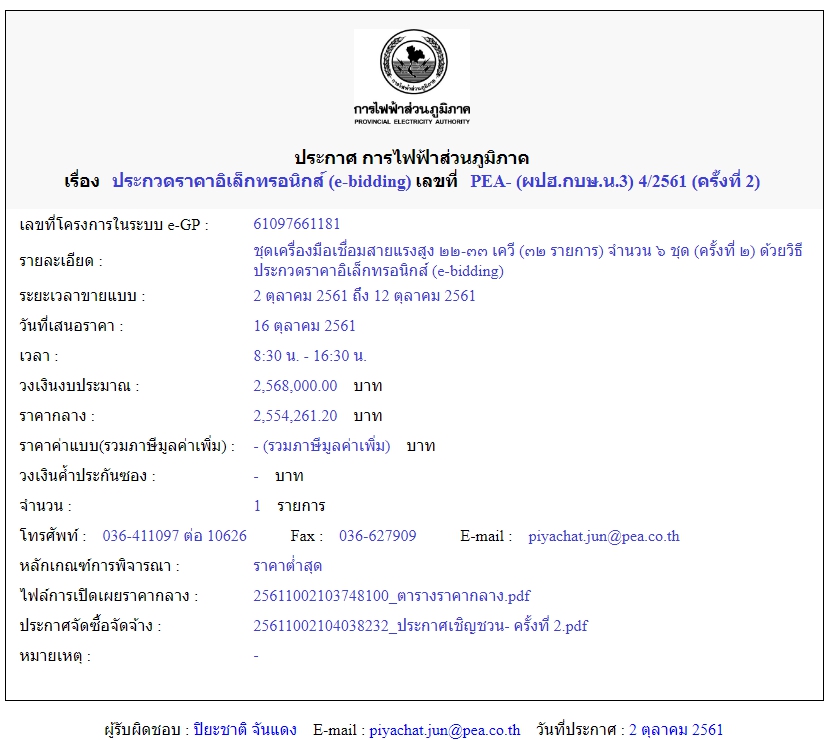The width and height of the screenshot is (830, 740).
Task: Click the Provincial Electricity Authority logo
Action: (x=412, y=78)
